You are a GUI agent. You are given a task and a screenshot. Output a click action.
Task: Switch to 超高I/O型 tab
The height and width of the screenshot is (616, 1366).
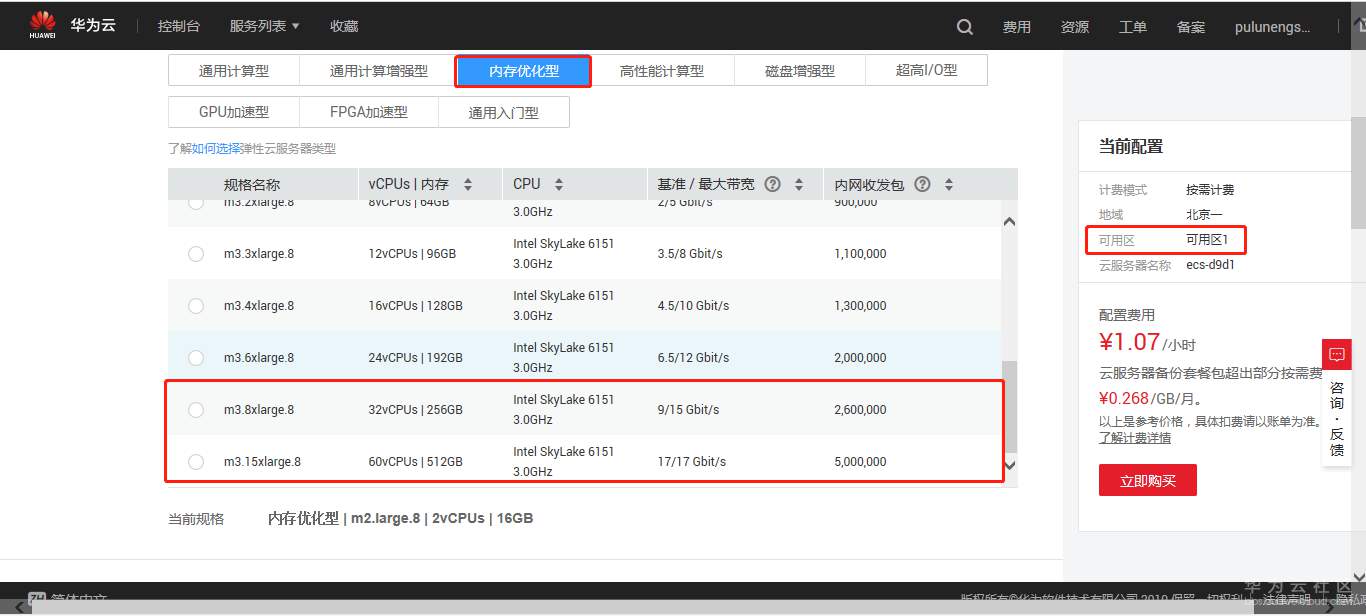pyautogui.click(x=926, y=70)
